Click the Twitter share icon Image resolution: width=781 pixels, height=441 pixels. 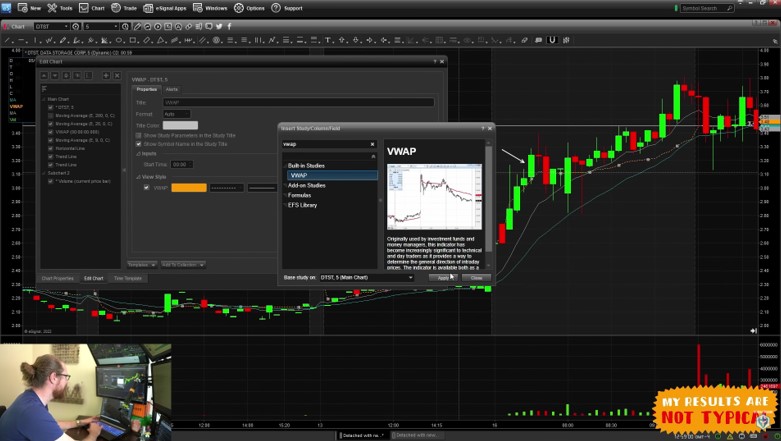pyautogui.click(x=219, y=26)
